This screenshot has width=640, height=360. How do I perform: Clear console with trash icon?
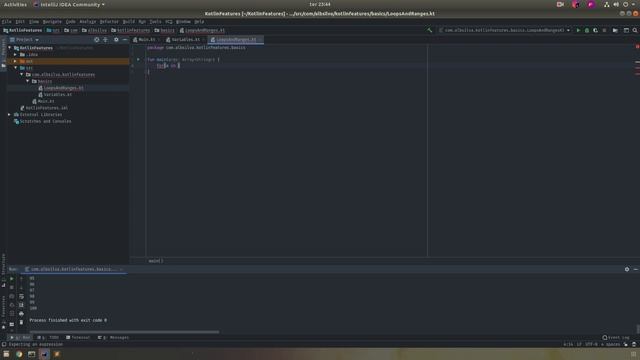[21, 322]
